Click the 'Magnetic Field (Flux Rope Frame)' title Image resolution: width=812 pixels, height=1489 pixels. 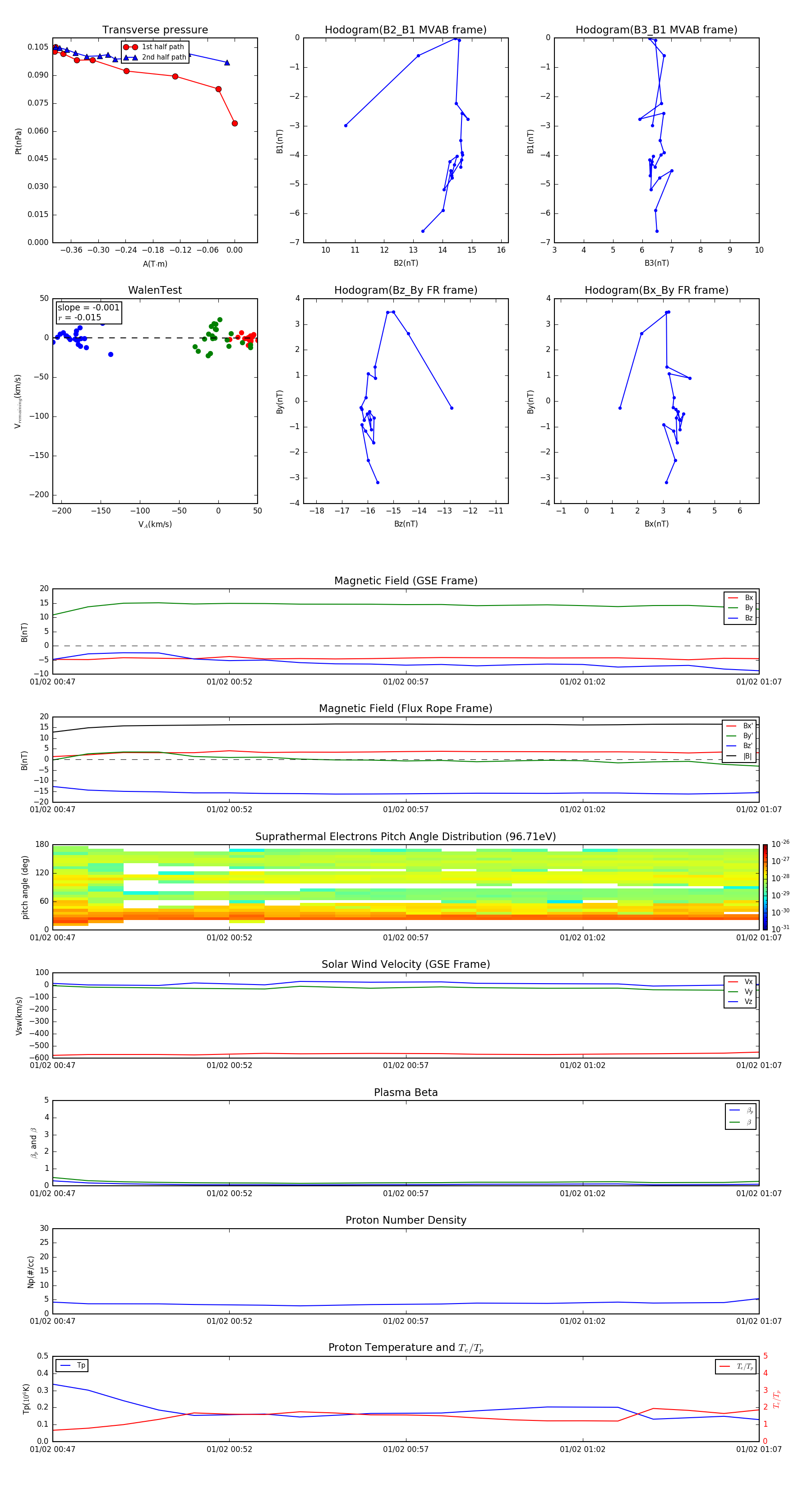coord(406,709)
